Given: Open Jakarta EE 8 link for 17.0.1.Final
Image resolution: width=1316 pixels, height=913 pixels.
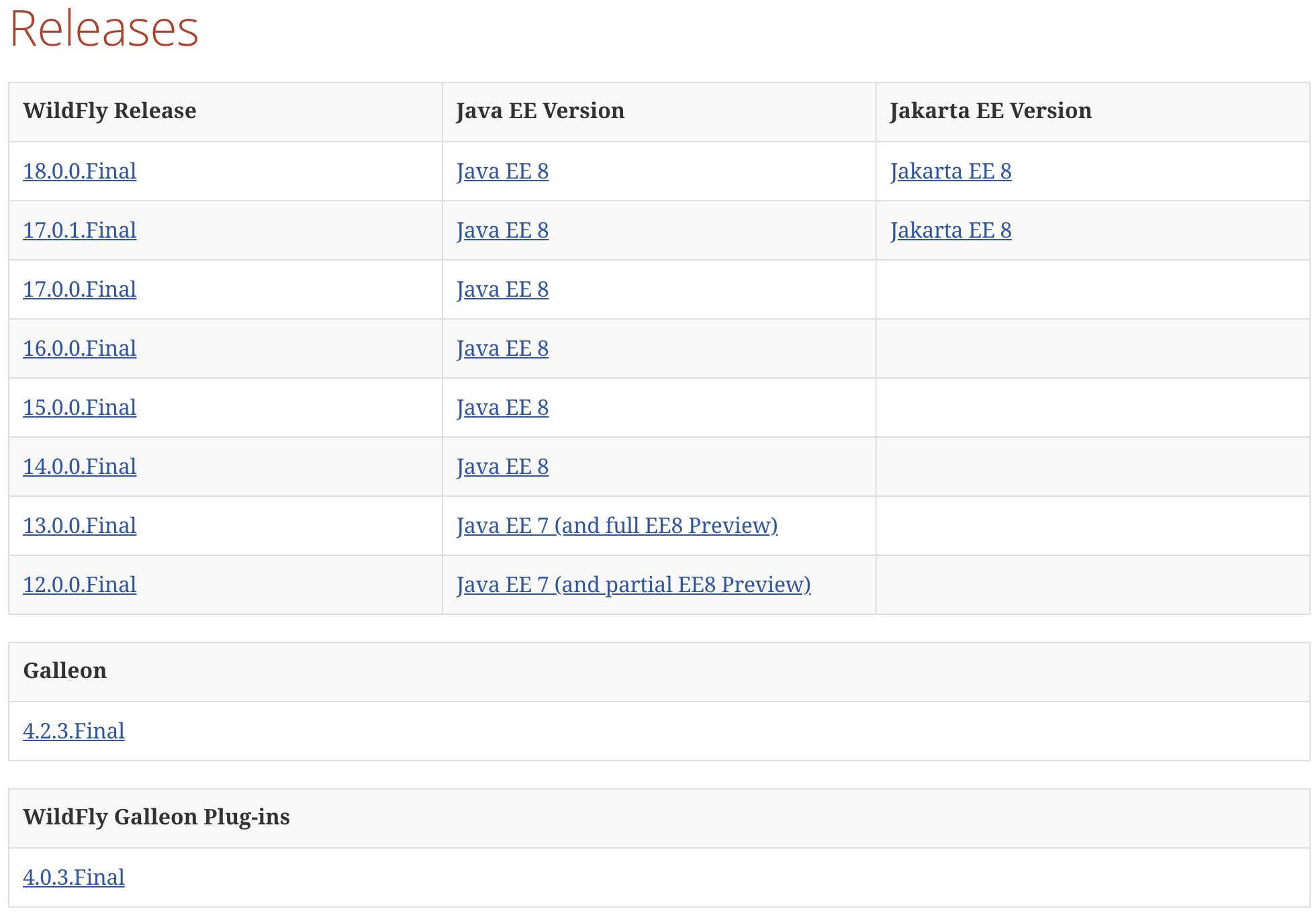Looking at the screenshot, I should pyautogui.click(x=951, y=230).
